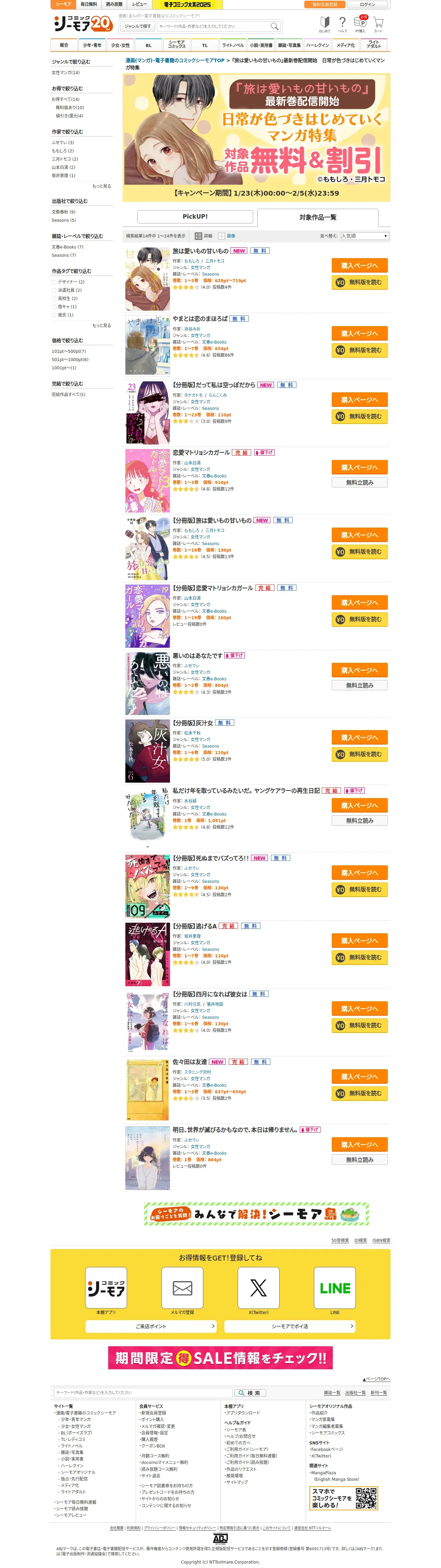Image resolution: width=441 pixels, height=1568 pixels.
Task: Check the 派遣社員 tag checkbox
Action: click(54, 290)
